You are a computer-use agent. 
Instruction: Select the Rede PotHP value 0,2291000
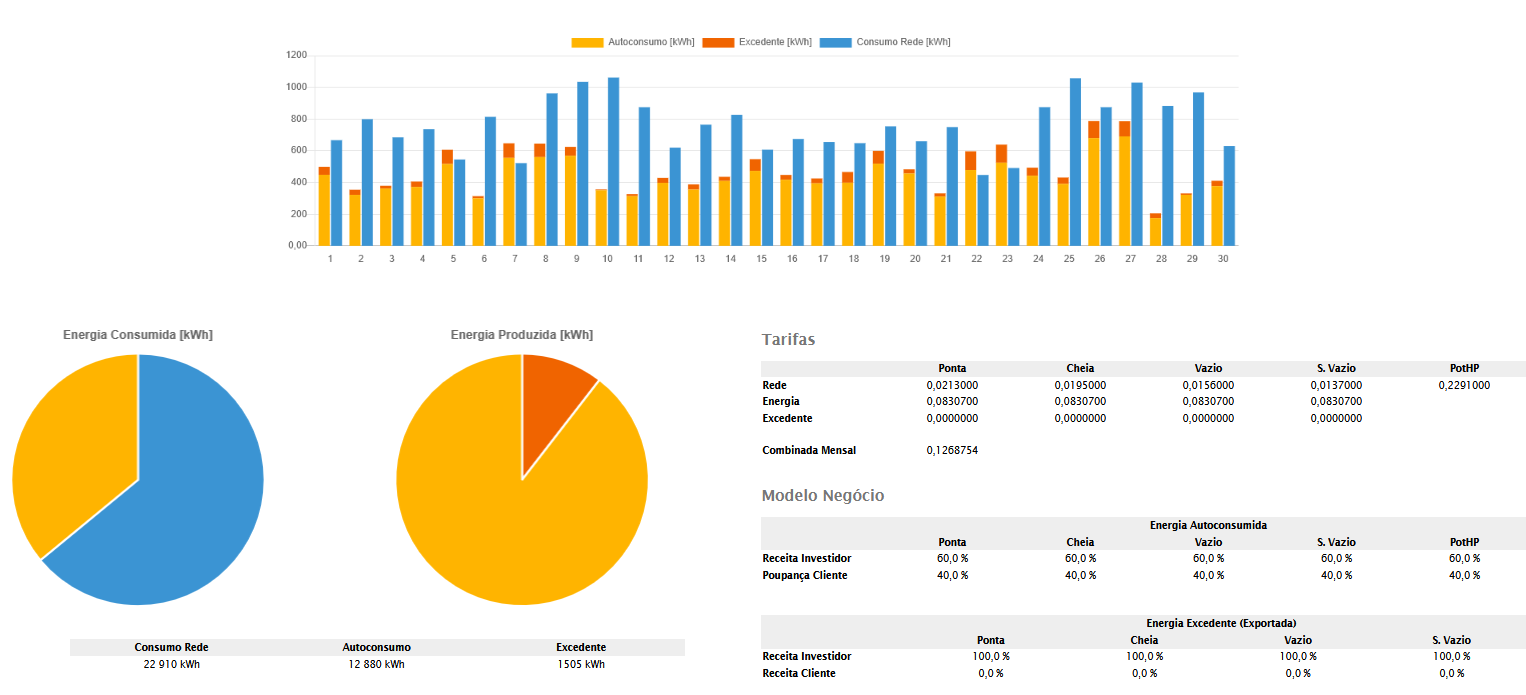pos(1464,385)
